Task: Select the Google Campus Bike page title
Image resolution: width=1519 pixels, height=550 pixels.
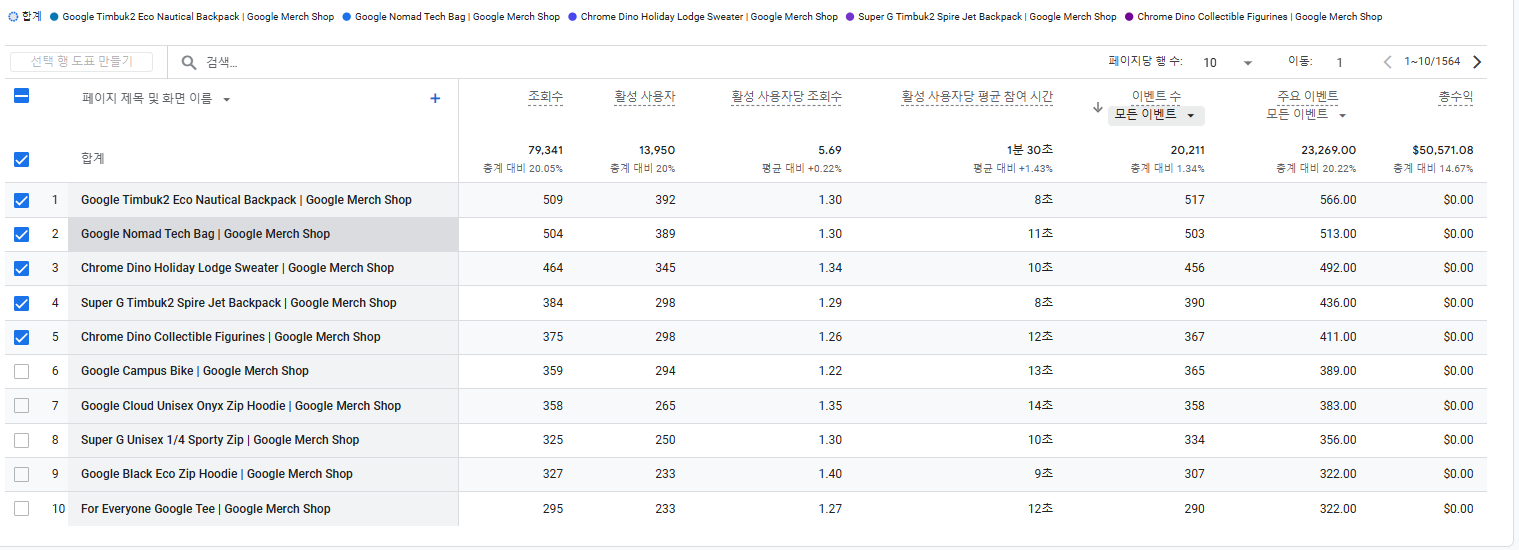Action: (195, 371)
